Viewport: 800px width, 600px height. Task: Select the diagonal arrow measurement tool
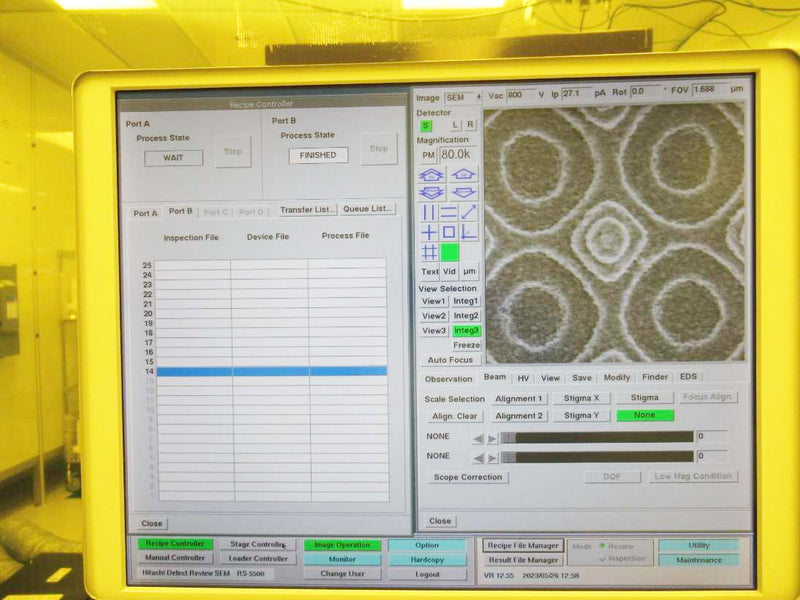(x=468, y=212)
